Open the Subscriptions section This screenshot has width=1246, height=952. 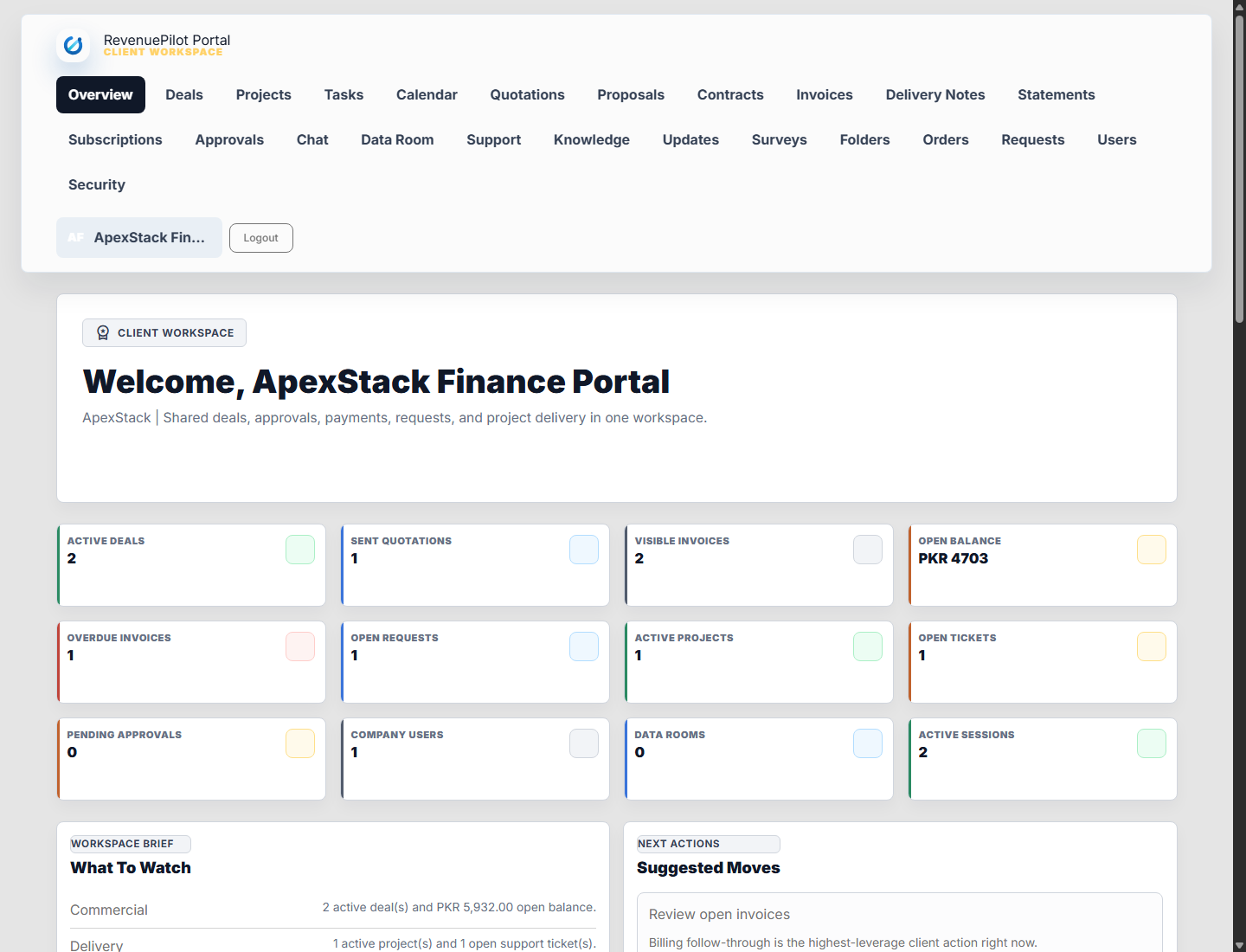pyautogui.click(x=115, y=140)
